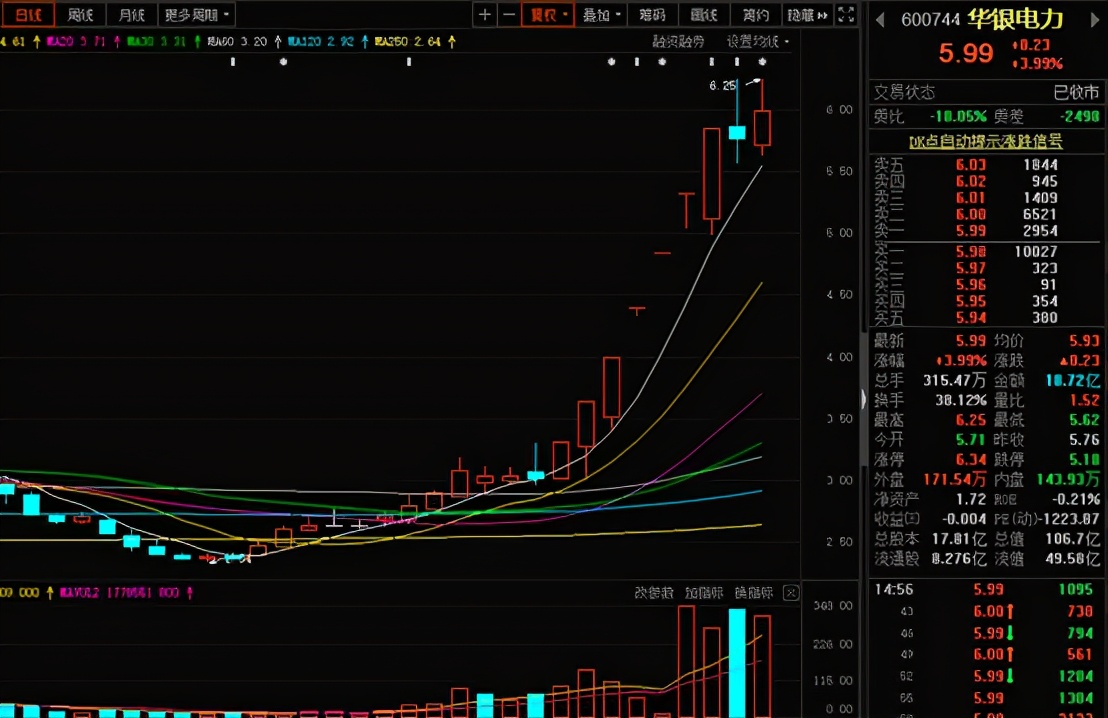Click the change parameters (改参数) button
1108x718 pixels.
tap(654, 592)
